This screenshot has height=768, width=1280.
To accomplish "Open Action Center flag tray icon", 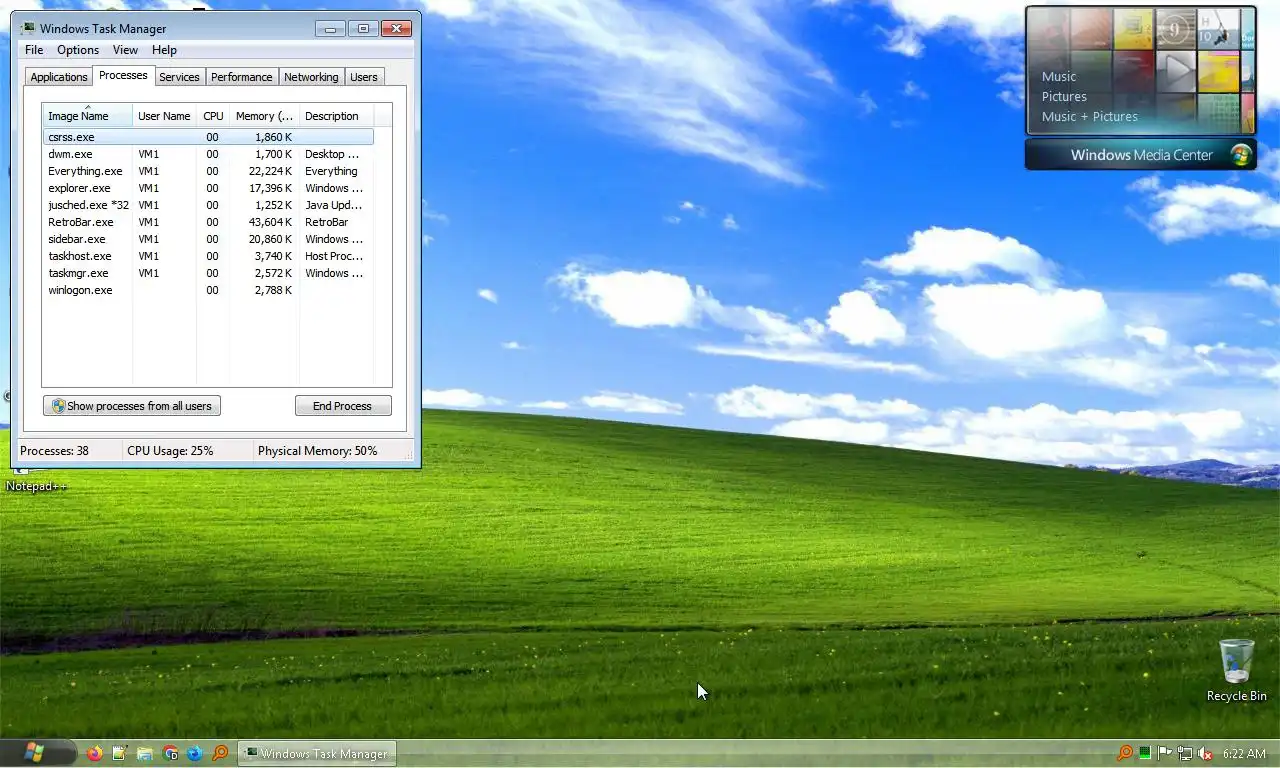I will point(1165,753).
